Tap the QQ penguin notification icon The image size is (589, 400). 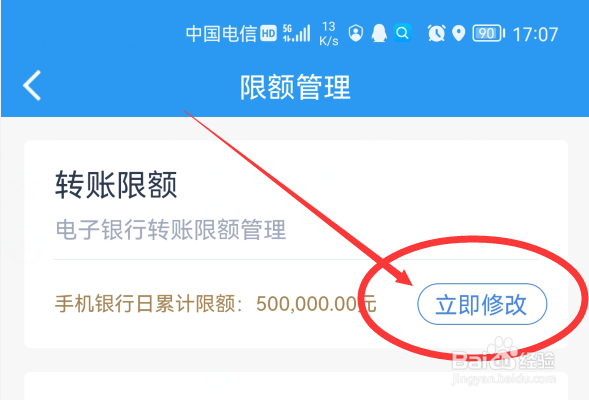point(379,33)
